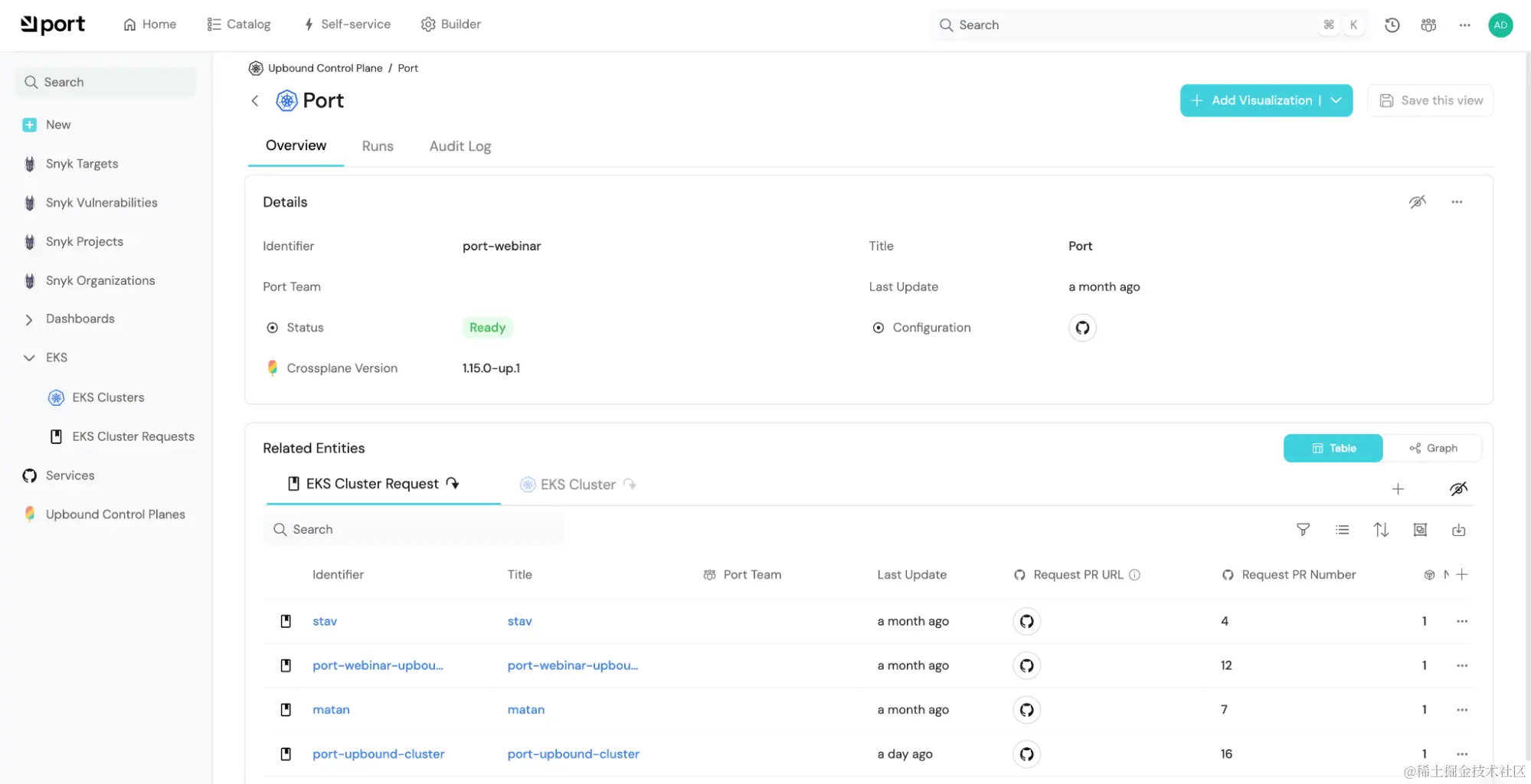
Task: Switch Related Entities to Graph view
Action: 1433,448
